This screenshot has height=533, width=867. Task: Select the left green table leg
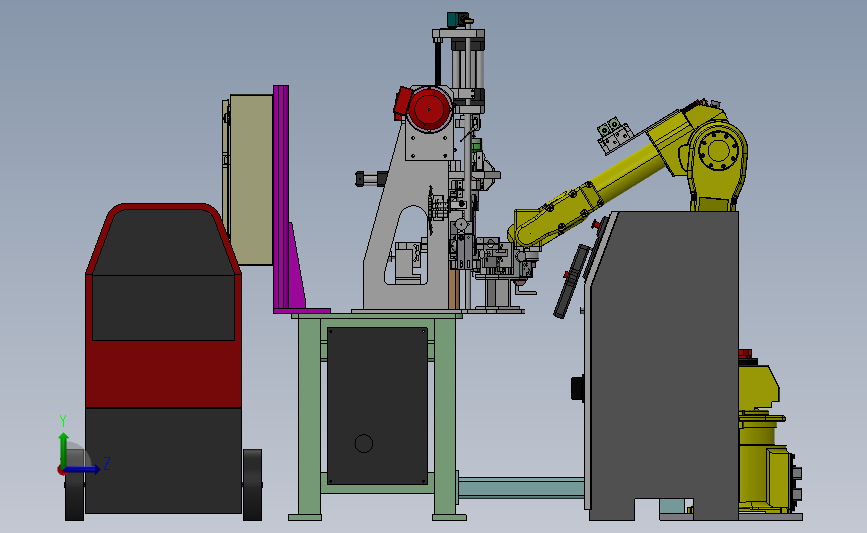coord(309,417)
